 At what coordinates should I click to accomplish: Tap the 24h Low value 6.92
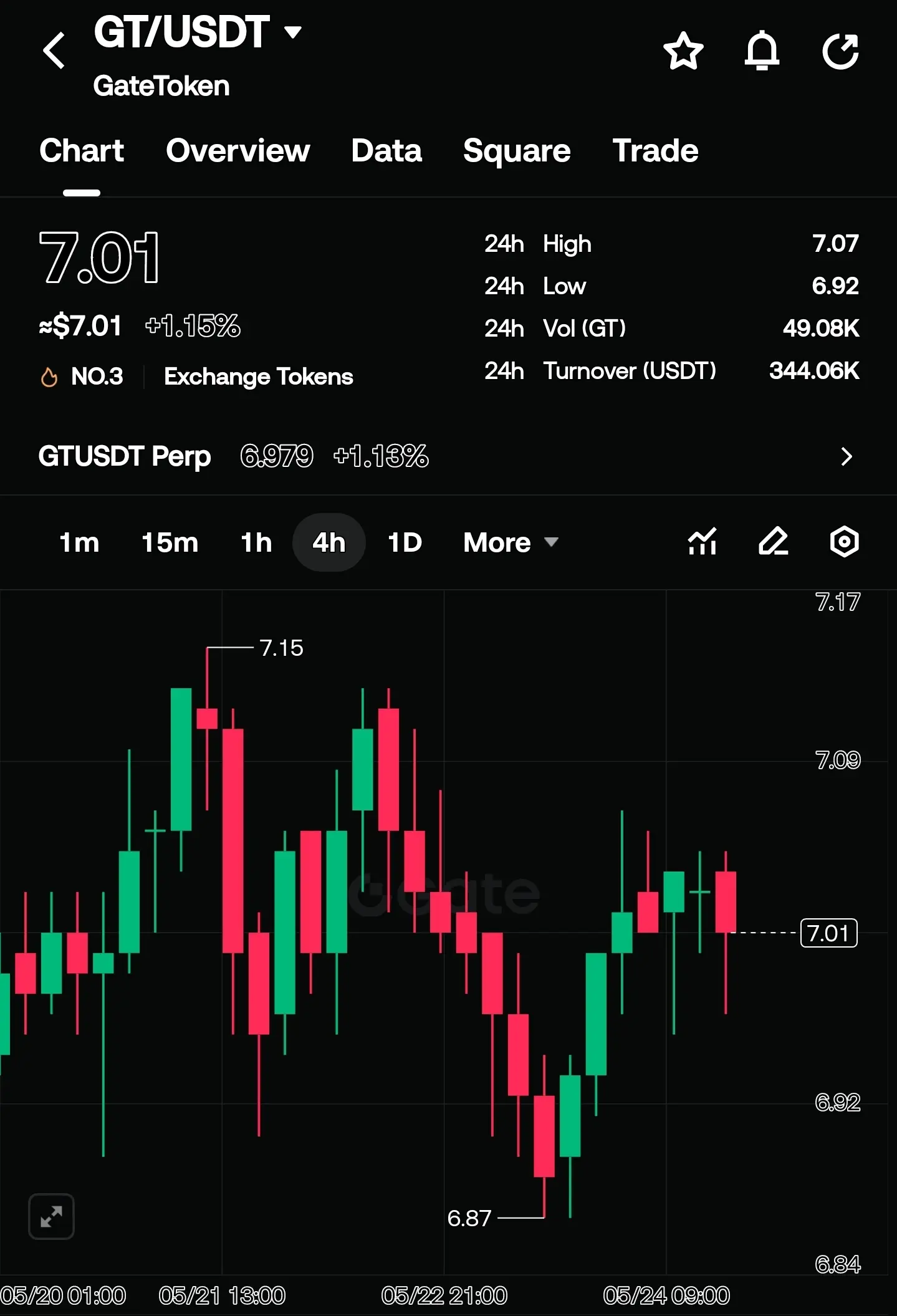[835, 286]
